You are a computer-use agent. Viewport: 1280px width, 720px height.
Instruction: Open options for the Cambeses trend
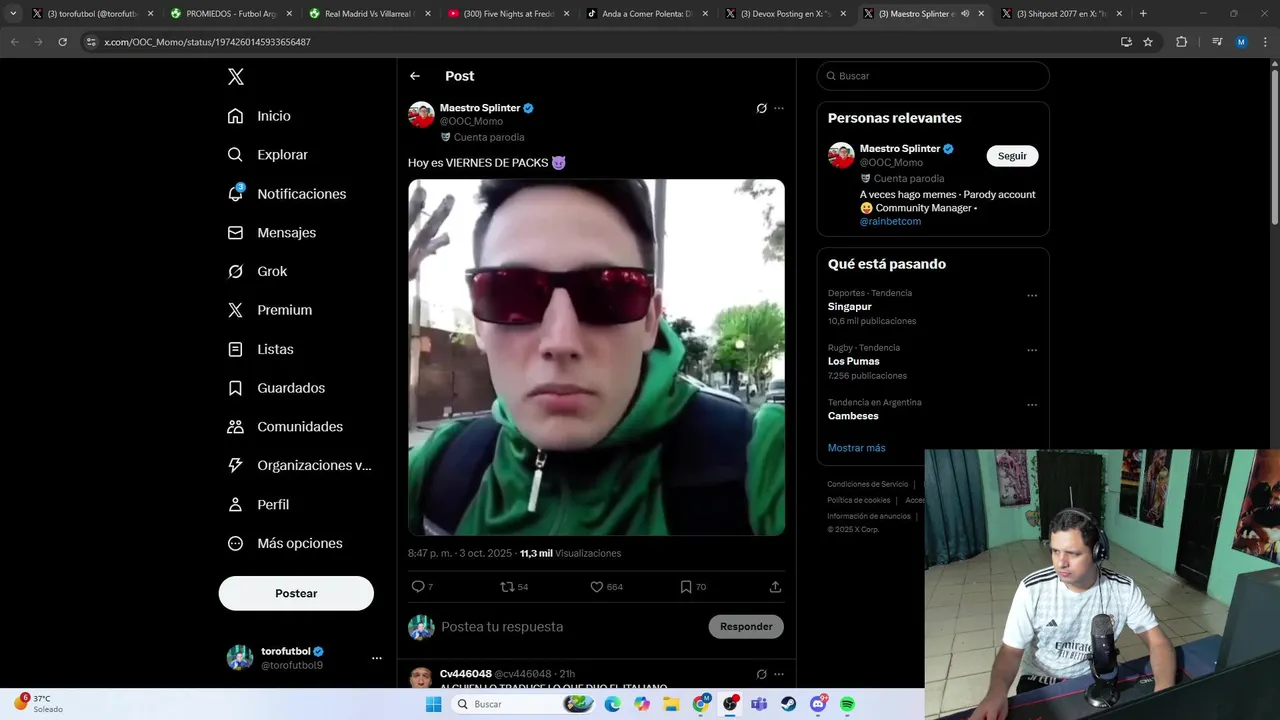tap(1032, 406)
